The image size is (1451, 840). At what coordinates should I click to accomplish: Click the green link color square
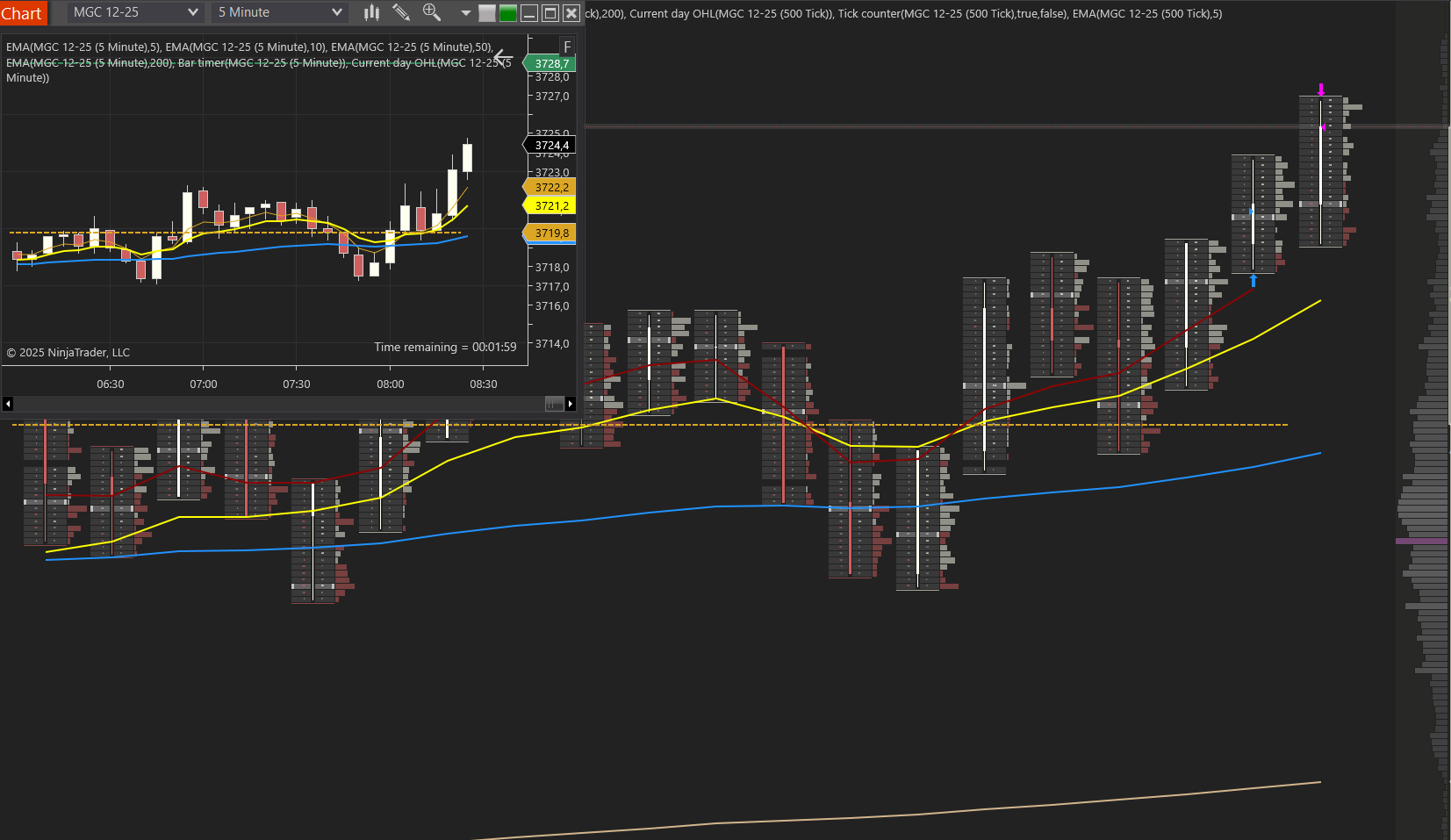tap(508, 13)
